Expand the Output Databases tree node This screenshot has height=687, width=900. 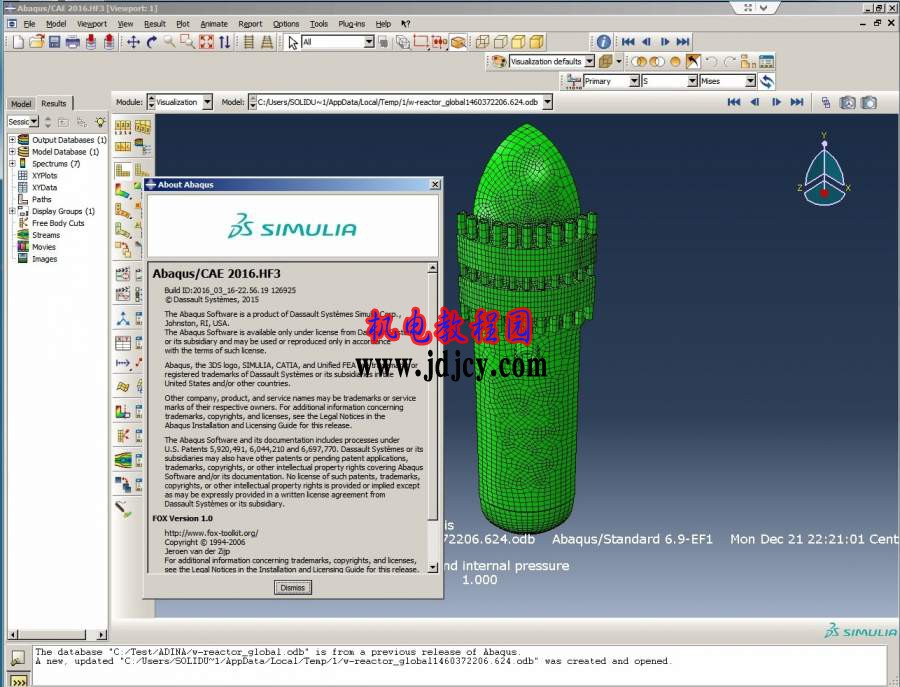coord(12,139)
